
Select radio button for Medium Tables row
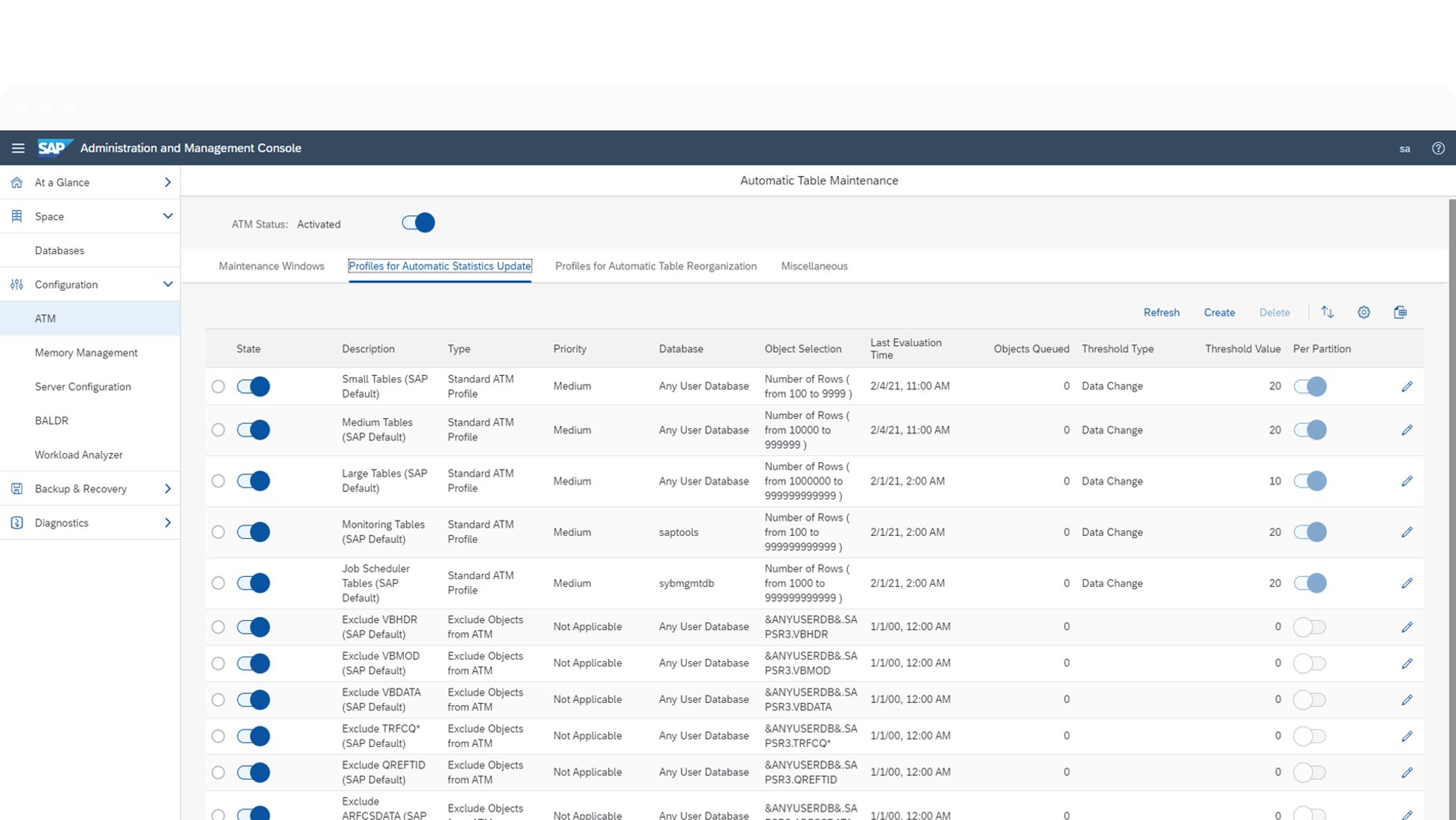point(218,430)
